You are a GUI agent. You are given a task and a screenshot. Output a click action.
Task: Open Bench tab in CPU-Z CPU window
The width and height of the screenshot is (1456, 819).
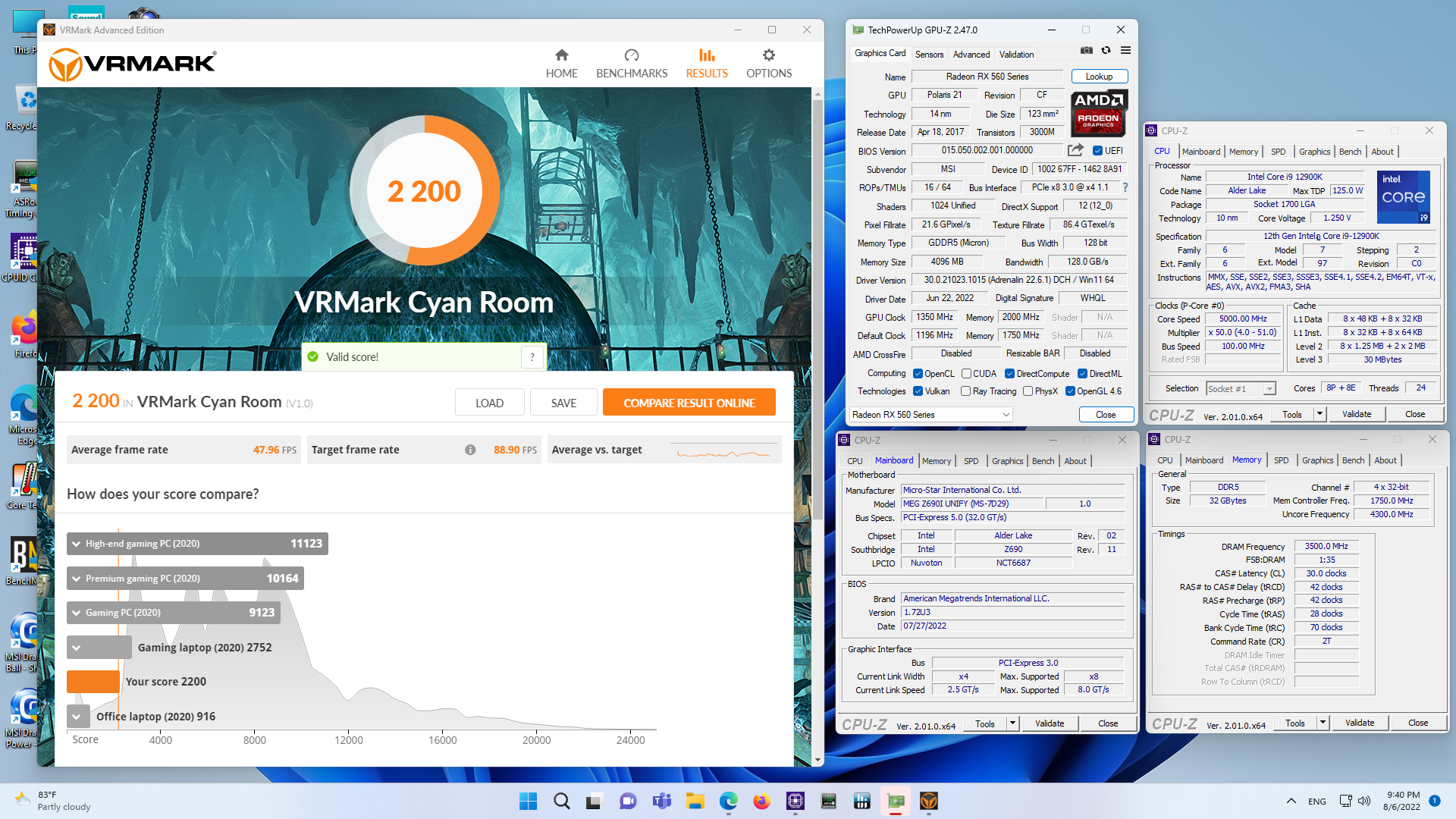click(x=1350, y=152)
